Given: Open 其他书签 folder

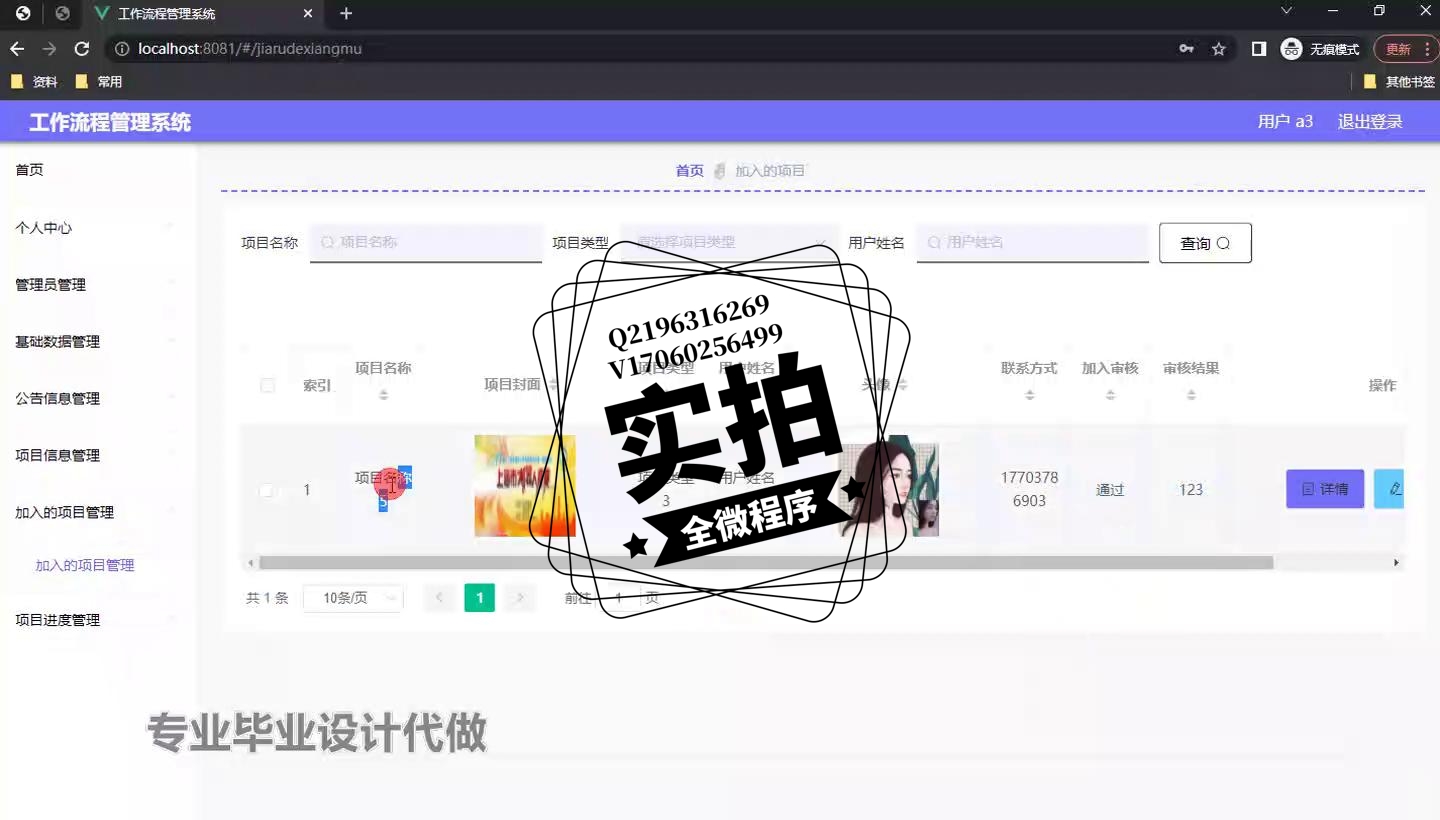Looking at the screenshot, I should coord(1400,82).
